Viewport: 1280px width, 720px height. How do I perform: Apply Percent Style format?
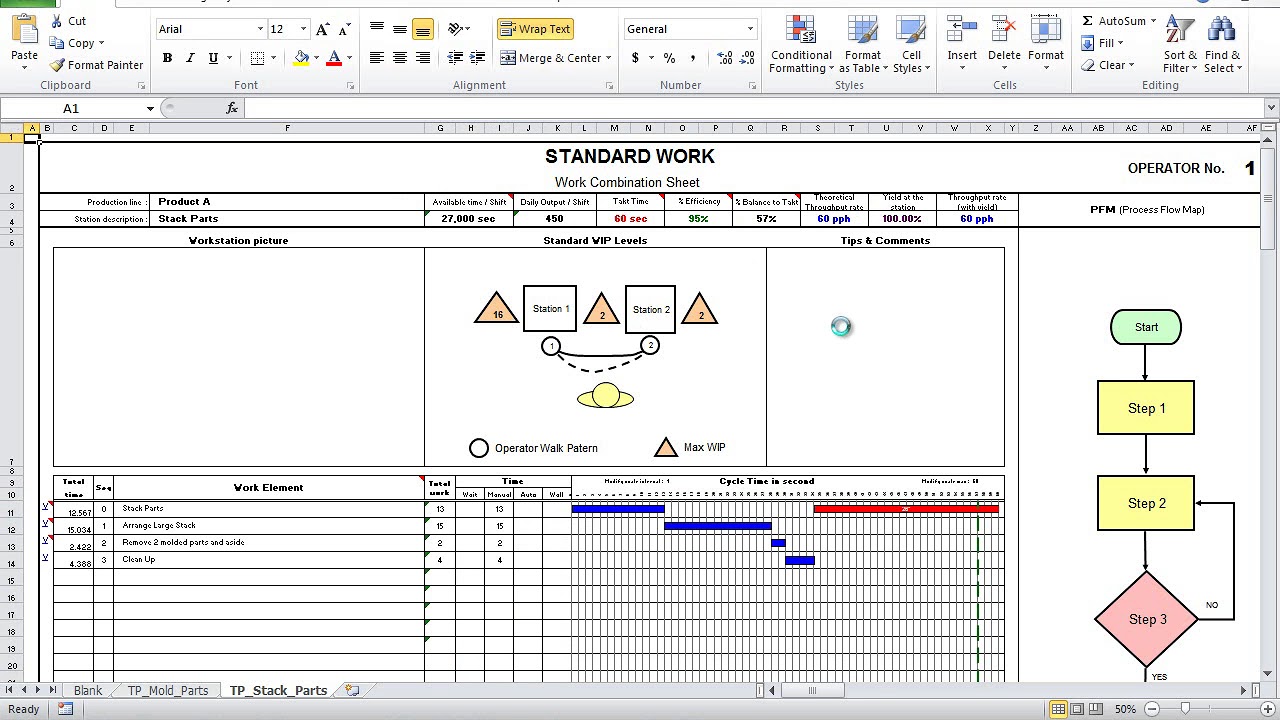pos(669,58)
